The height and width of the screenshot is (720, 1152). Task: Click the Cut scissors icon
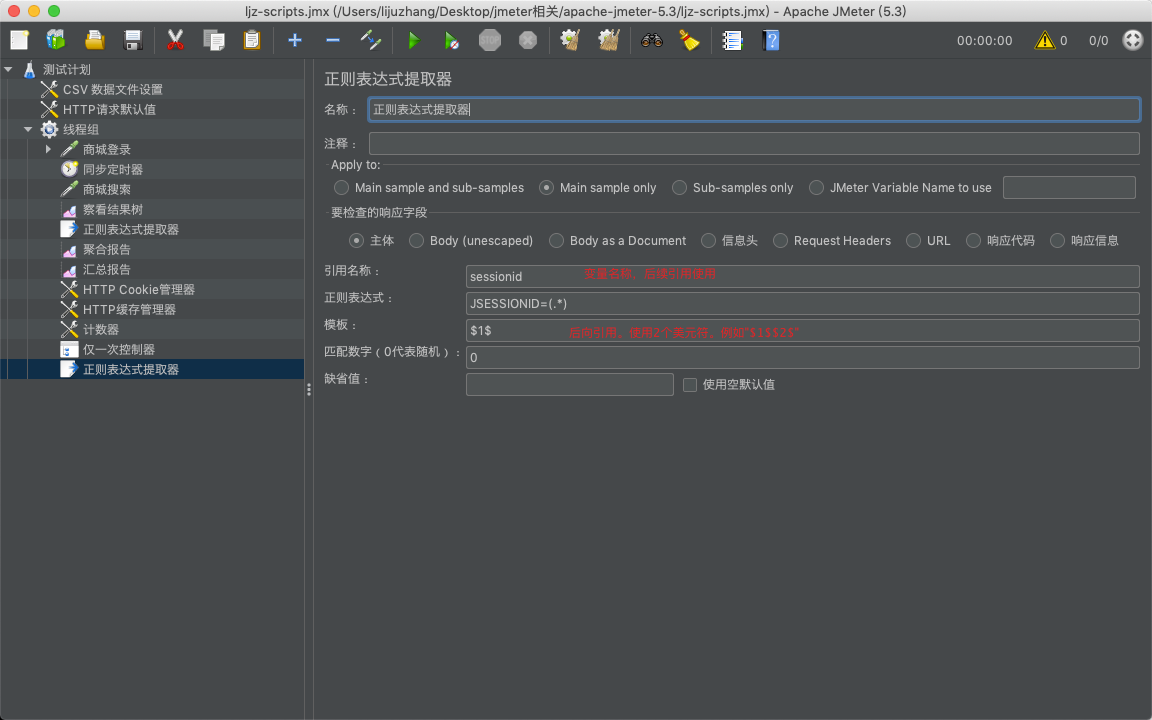point(175,40)
